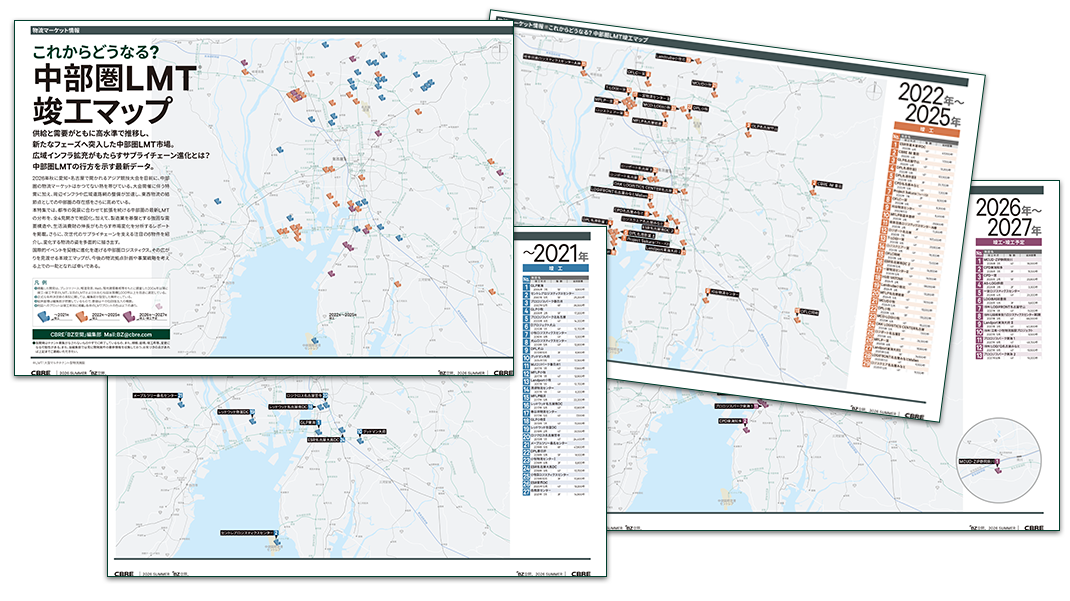
Task: Click the CBRE logo at the ~2021年 page's bottom right
Action: 581,574
